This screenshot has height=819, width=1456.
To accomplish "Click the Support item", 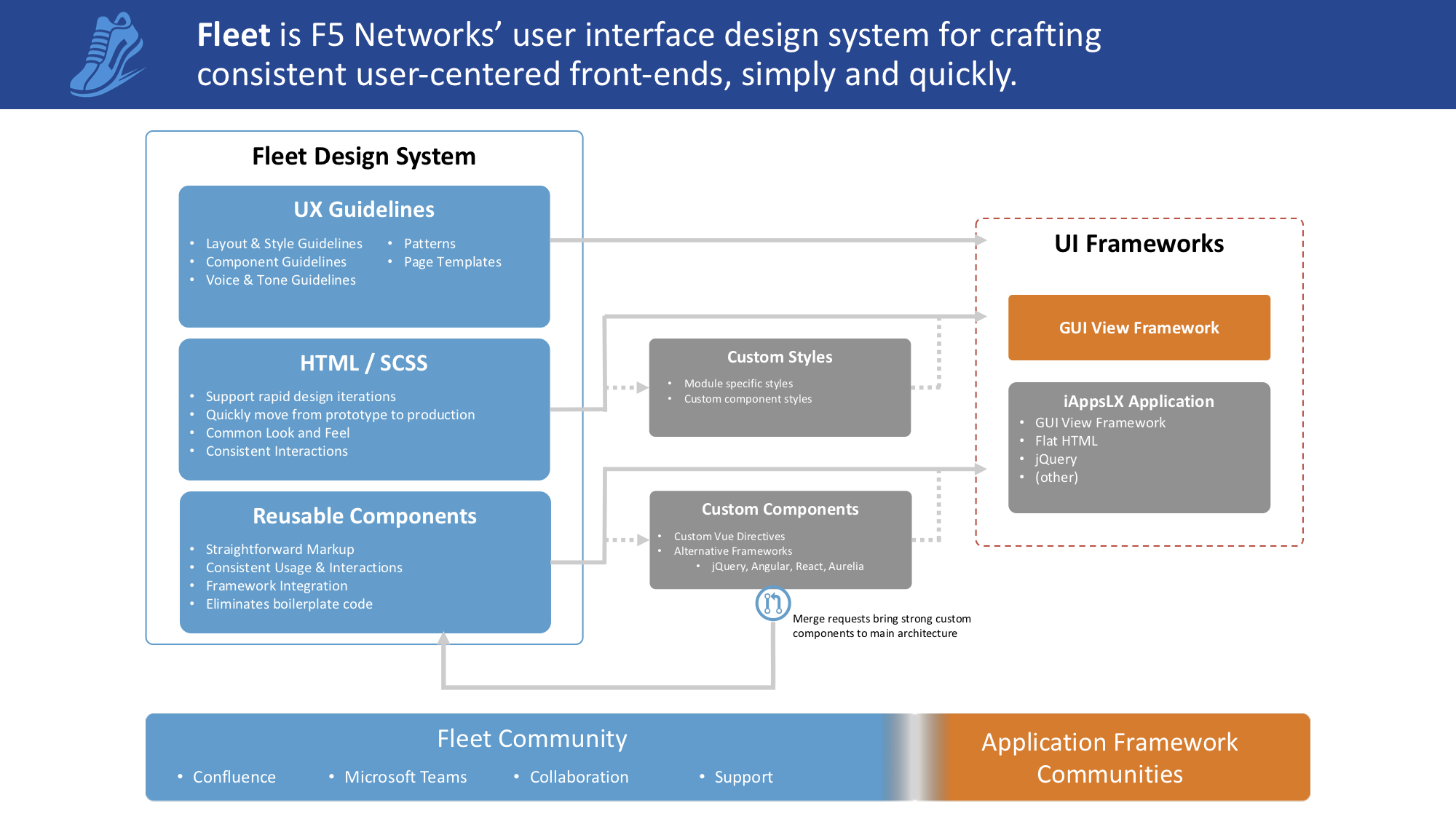I will coord(743,777).
